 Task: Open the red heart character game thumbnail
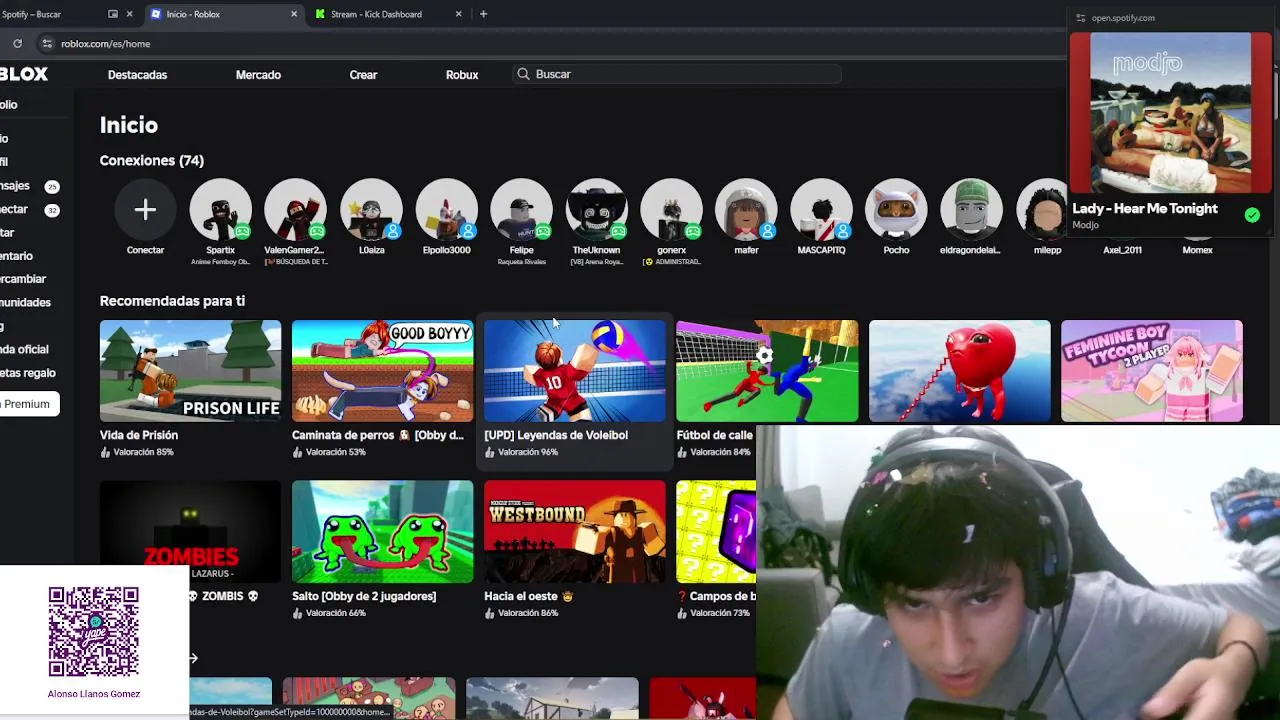pos(959,371)
